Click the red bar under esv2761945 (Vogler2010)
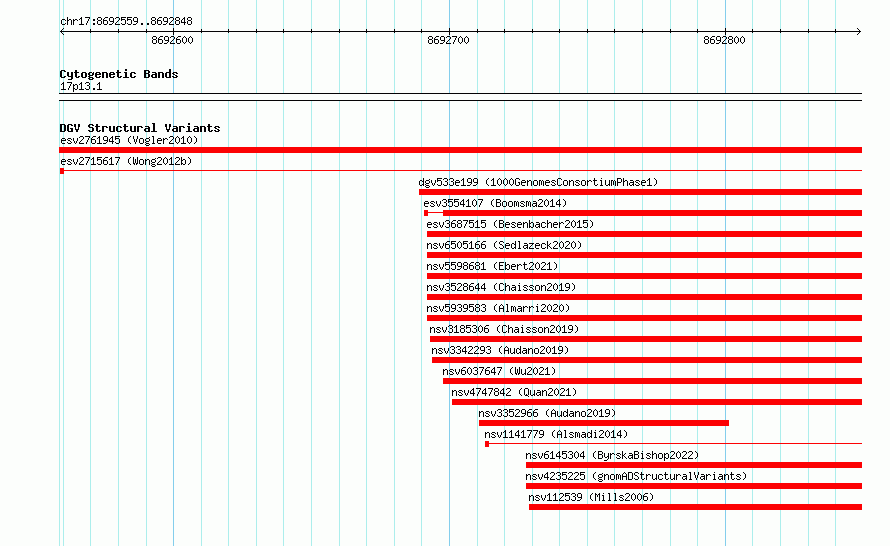Screen dimensions: 890x546 (x=460, y=150)
